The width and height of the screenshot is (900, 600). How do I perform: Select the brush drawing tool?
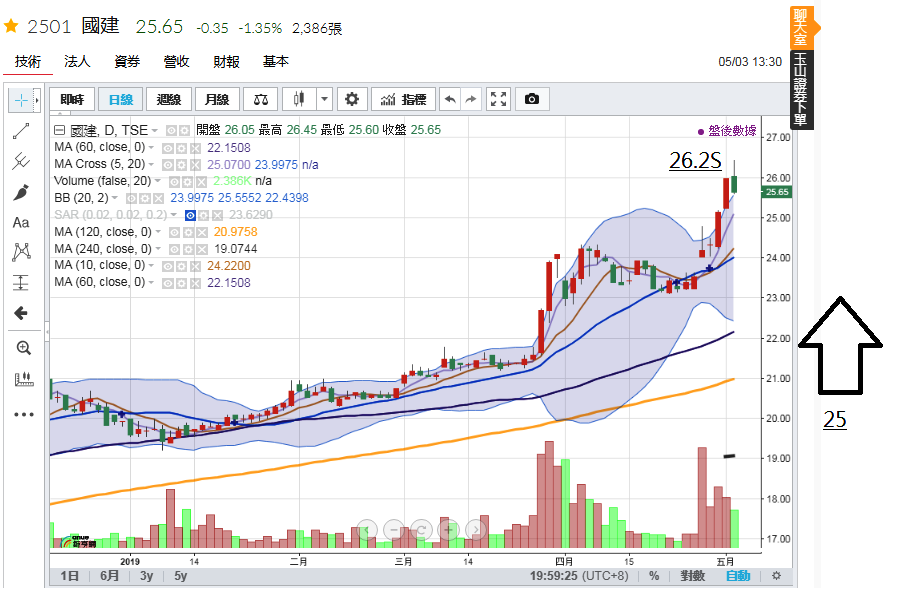[x=21, y=192]
